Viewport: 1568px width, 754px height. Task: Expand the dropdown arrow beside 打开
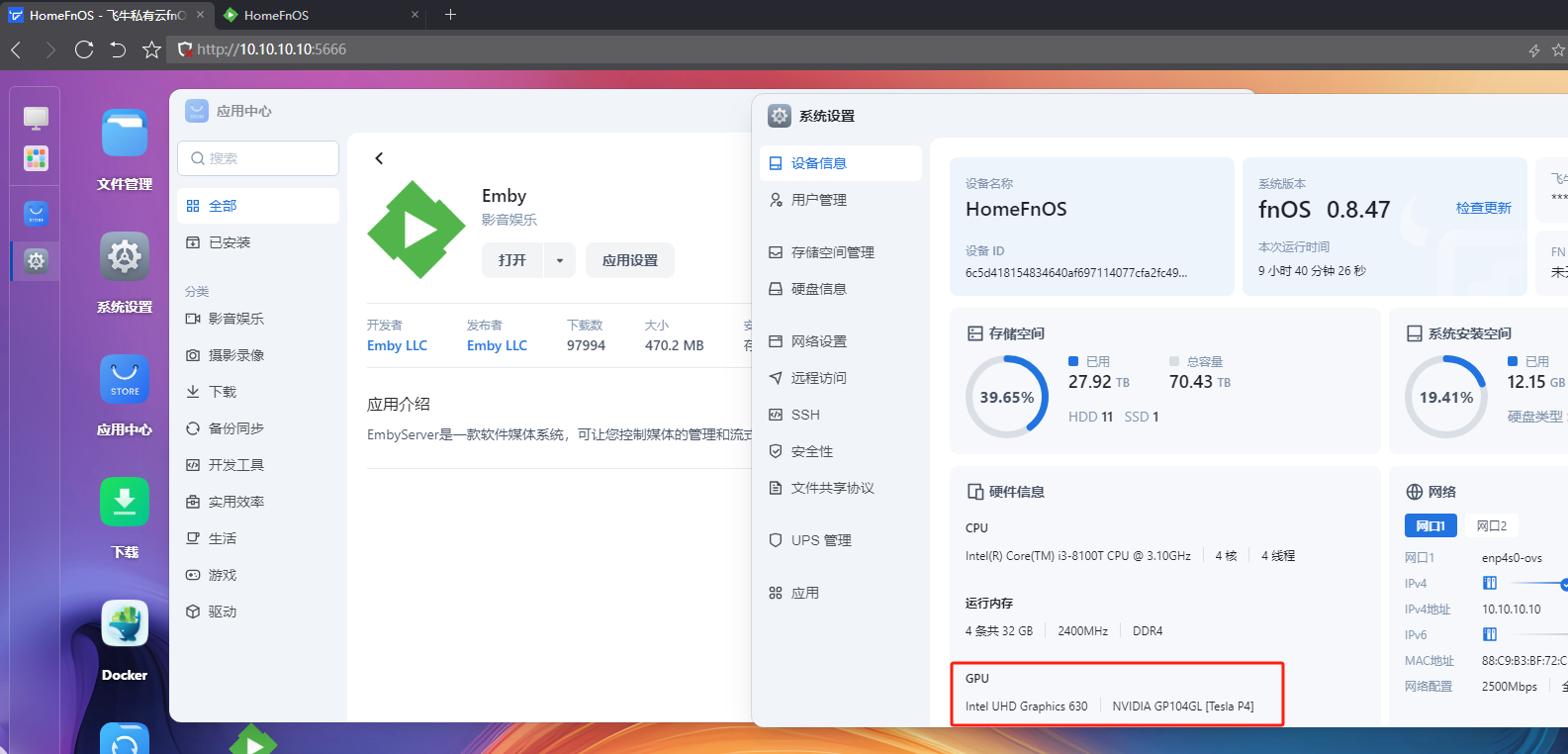559,260
